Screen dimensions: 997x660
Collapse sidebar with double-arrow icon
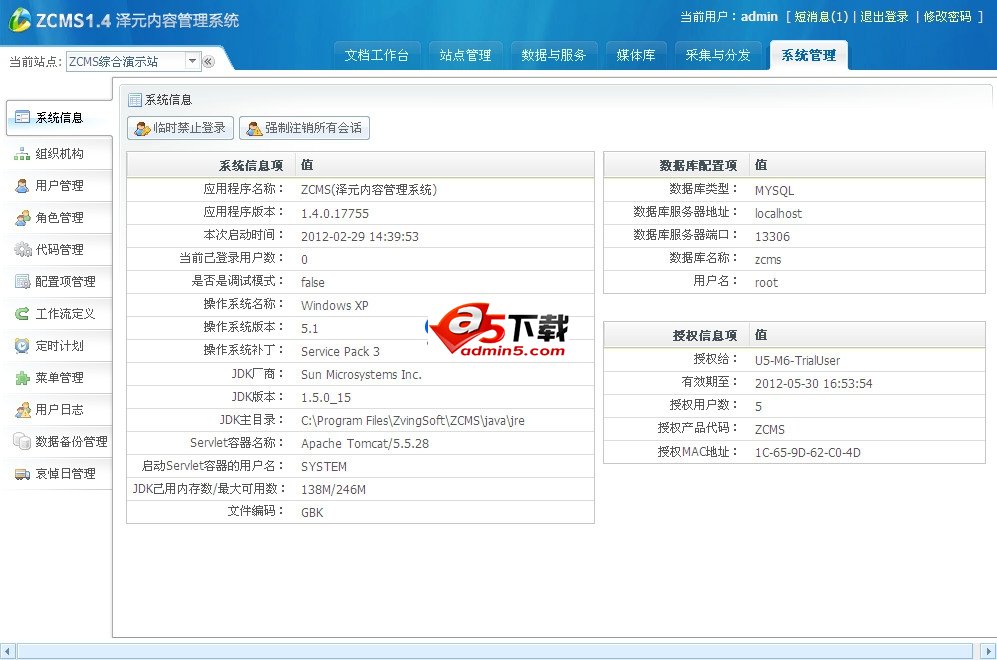click(209, 62)
